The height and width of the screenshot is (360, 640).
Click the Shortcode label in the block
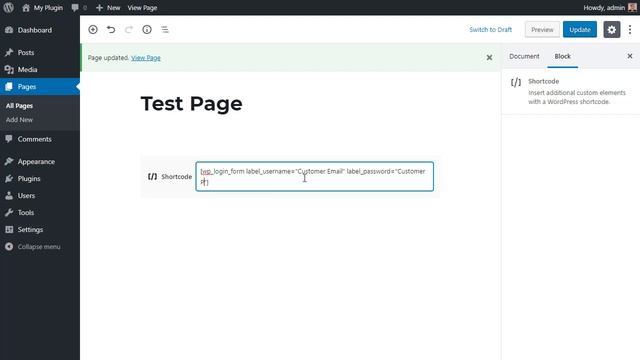click(176, 177)
